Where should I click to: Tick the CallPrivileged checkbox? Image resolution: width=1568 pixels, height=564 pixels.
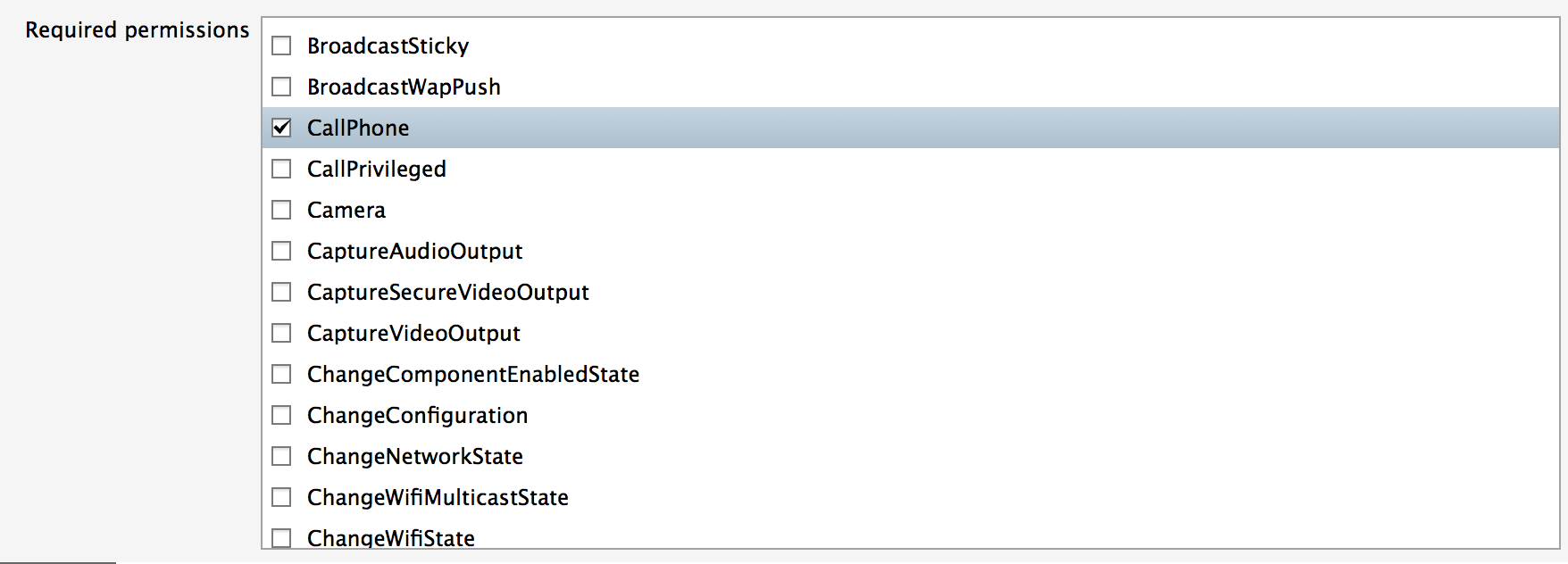[x=281, y=169]
